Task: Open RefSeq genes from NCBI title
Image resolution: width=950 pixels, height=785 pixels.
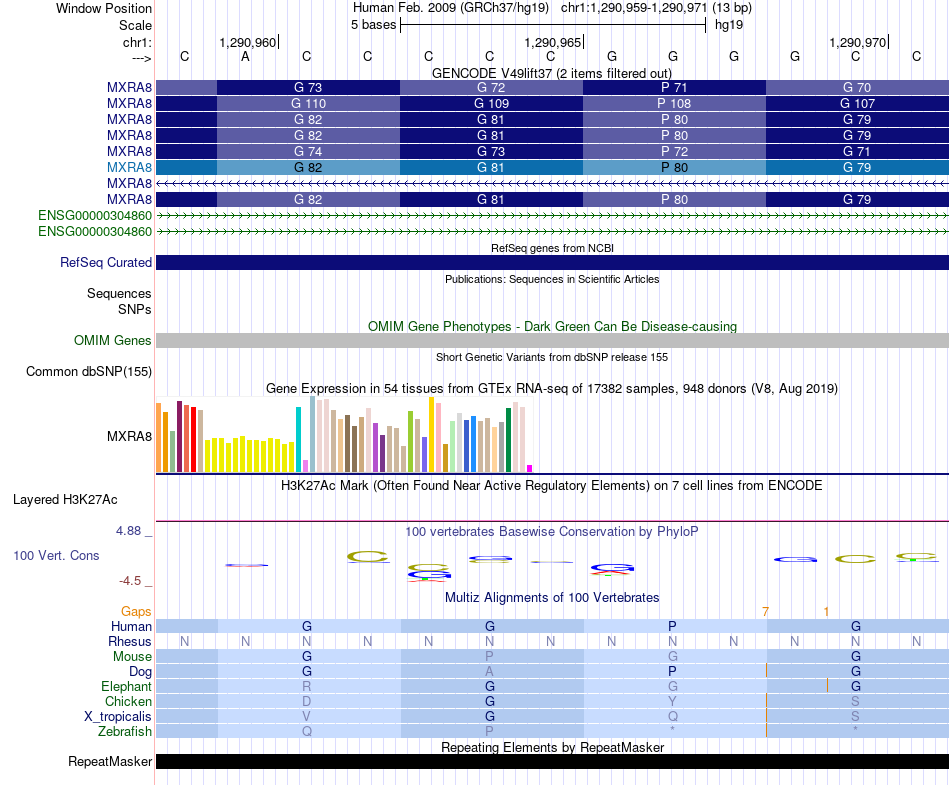Action: (552, 248)
